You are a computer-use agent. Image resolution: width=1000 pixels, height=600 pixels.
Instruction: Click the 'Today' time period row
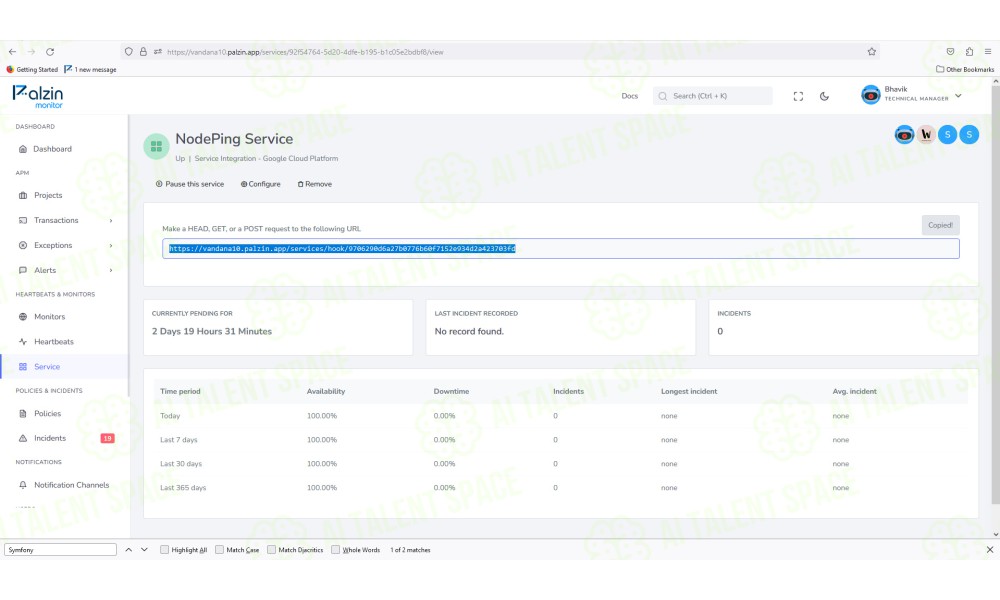coord(561,416)
